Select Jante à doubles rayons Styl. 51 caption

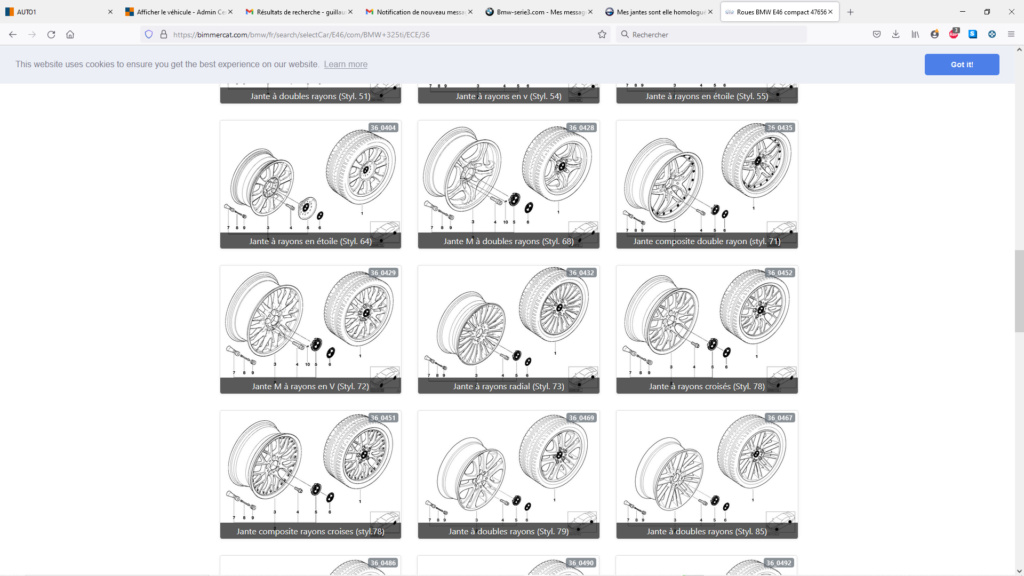click(x=310, y=96)
